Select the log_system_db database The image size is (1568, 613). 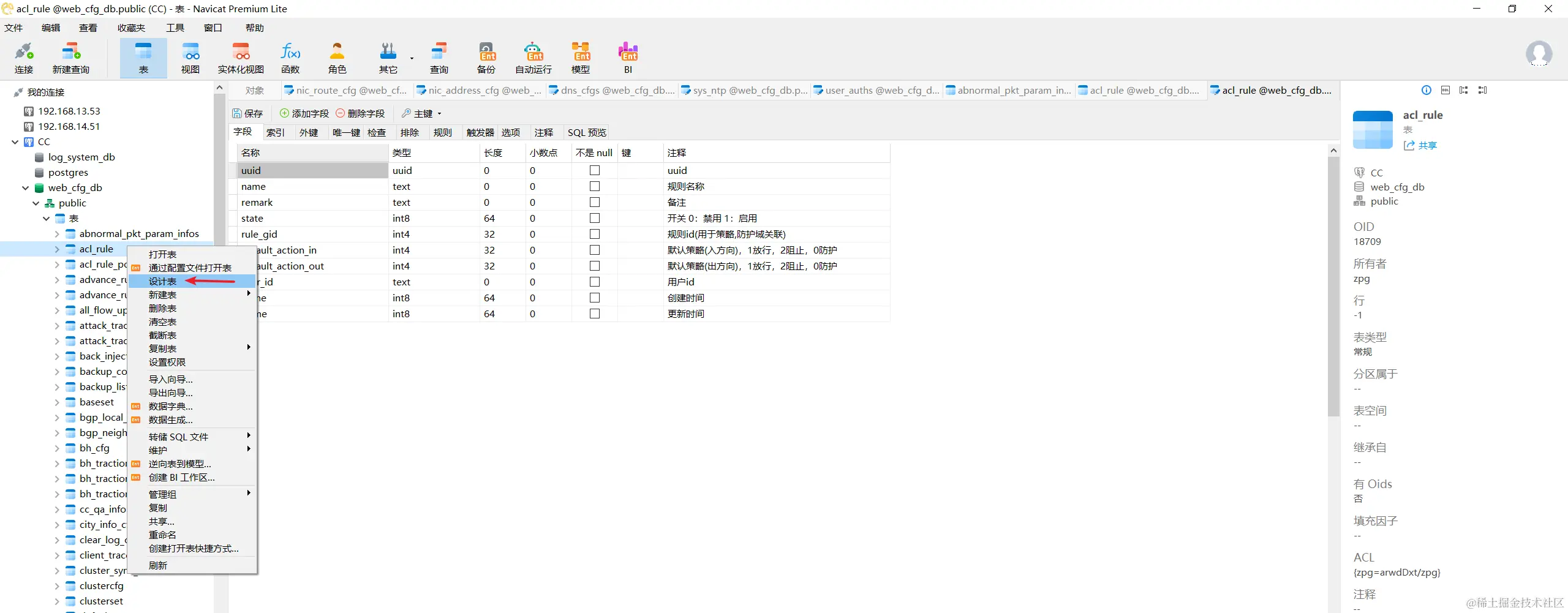pyautogui.click(x=81, y=157)
